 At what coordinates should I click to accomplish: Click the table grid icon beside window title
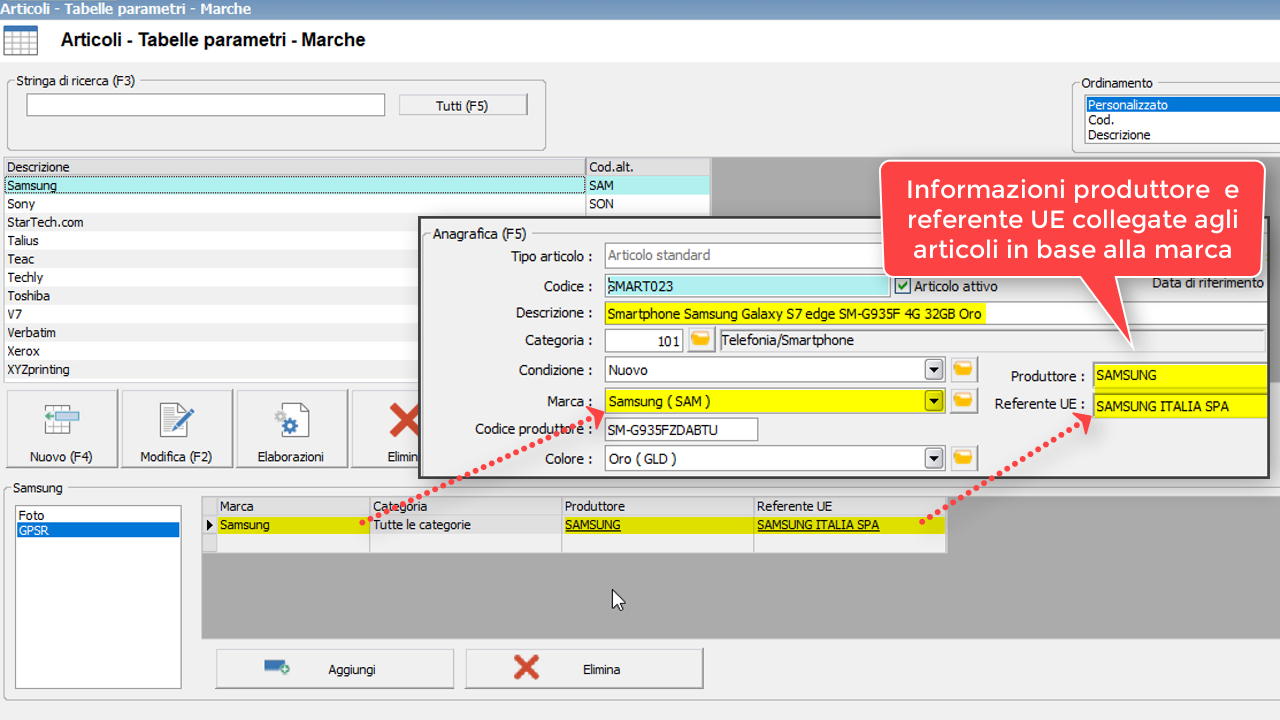21,41
